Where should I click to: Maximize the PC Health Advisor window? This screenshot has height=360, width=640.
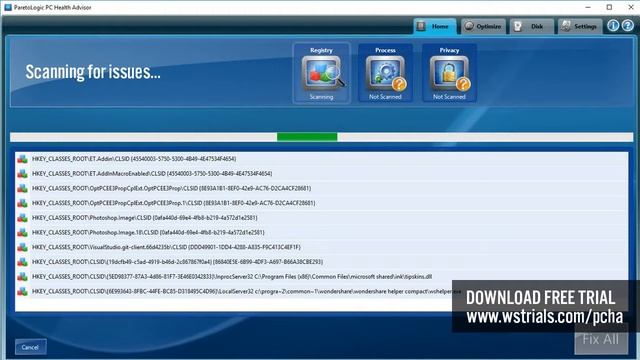click(x=609, y=7)
